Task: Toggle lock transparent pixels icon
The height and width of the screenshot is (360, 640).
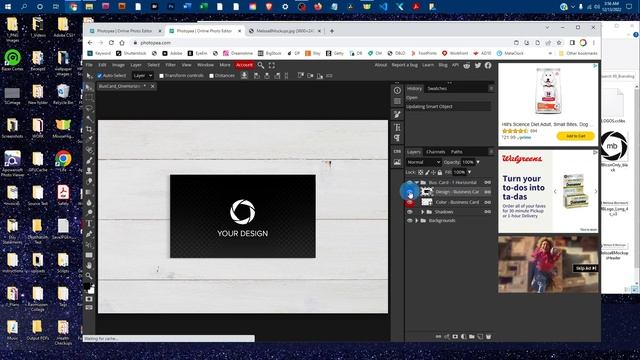Action: pos(421,172)
